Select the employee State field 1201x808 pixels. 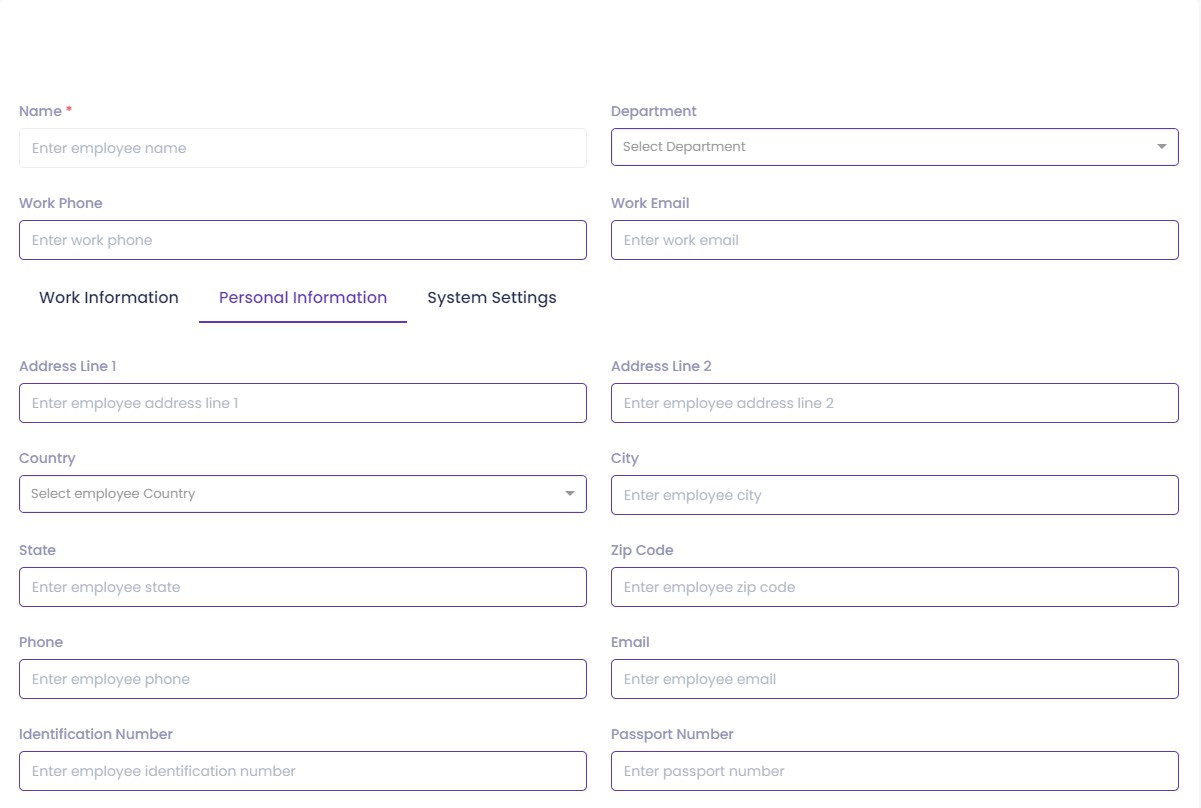tap(302, 587)
